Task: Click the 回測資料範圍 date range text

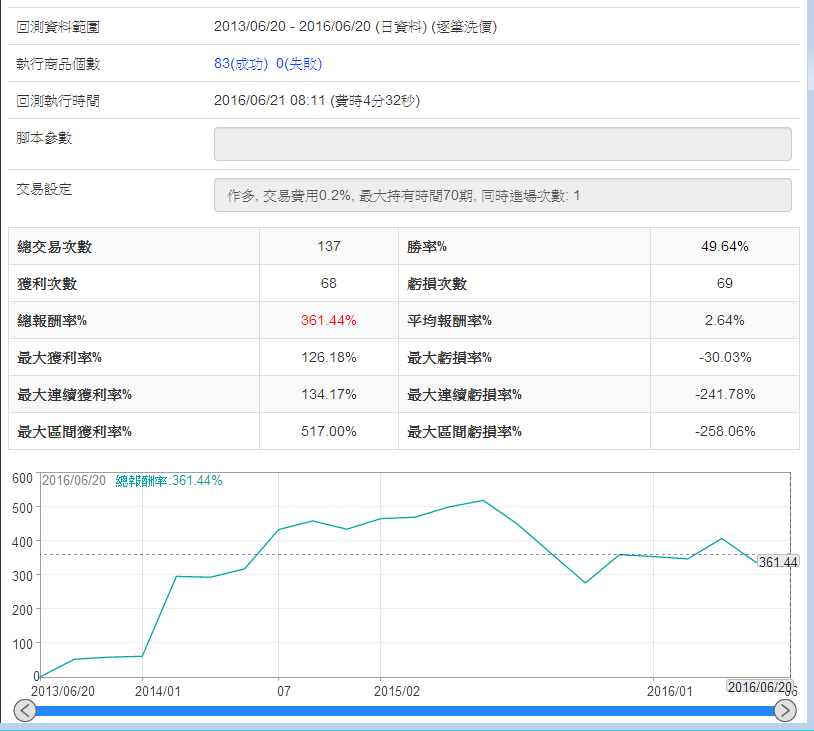Action: click(x=355, y=27)
